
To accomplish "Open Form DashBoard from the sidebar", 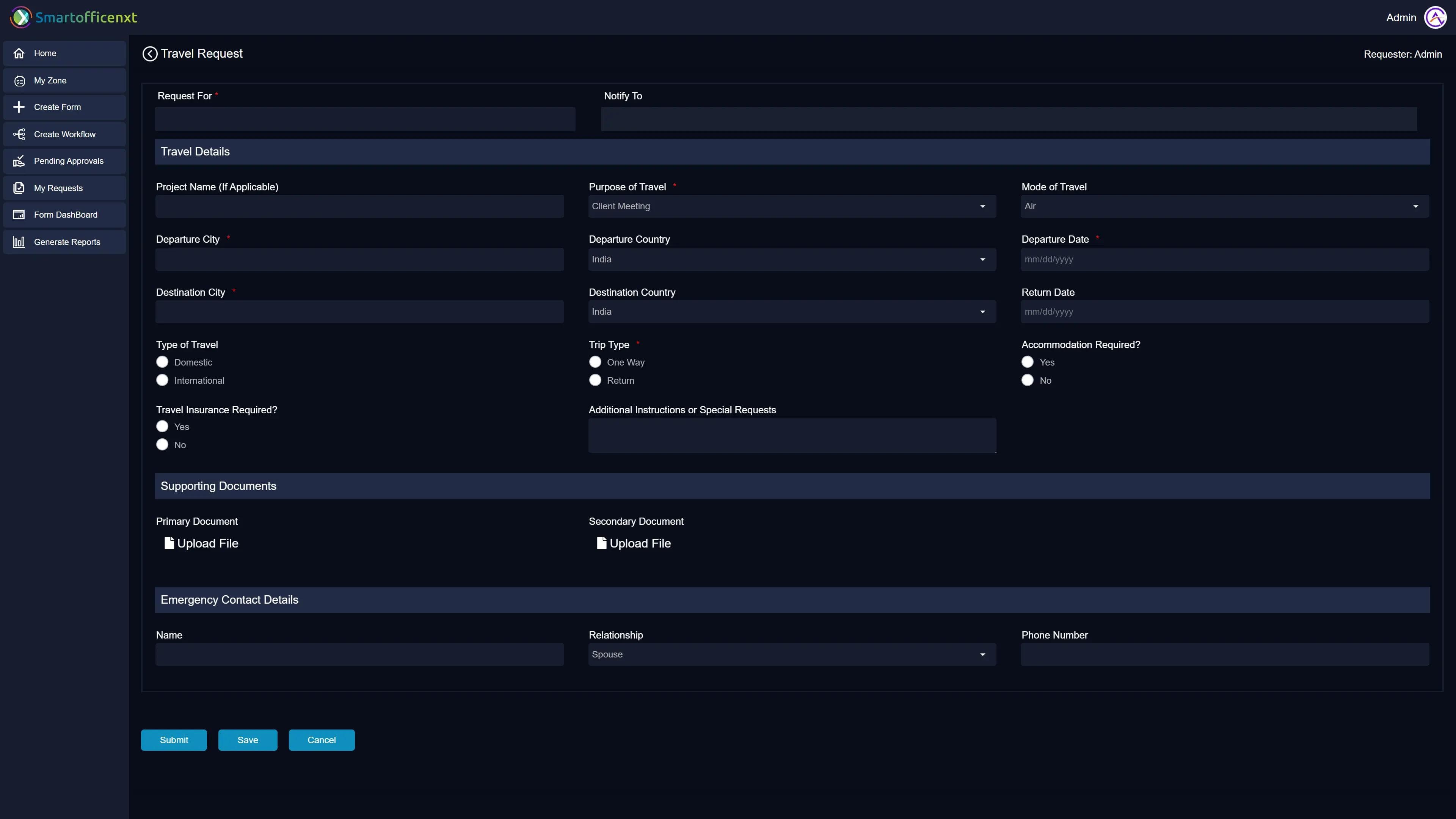I will 20,214.
